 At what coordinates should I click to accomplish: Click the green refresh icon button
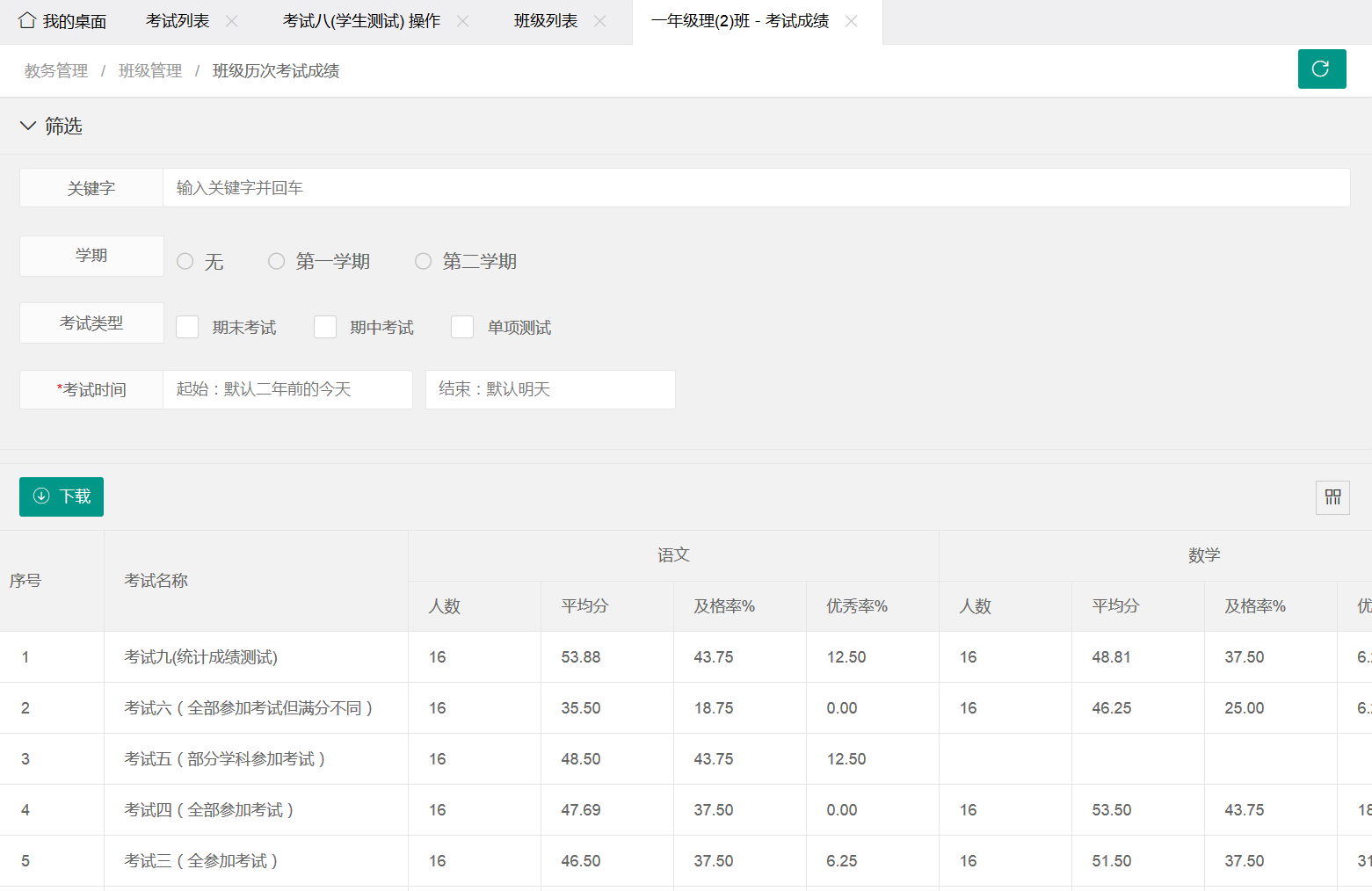click(1321, 69)
